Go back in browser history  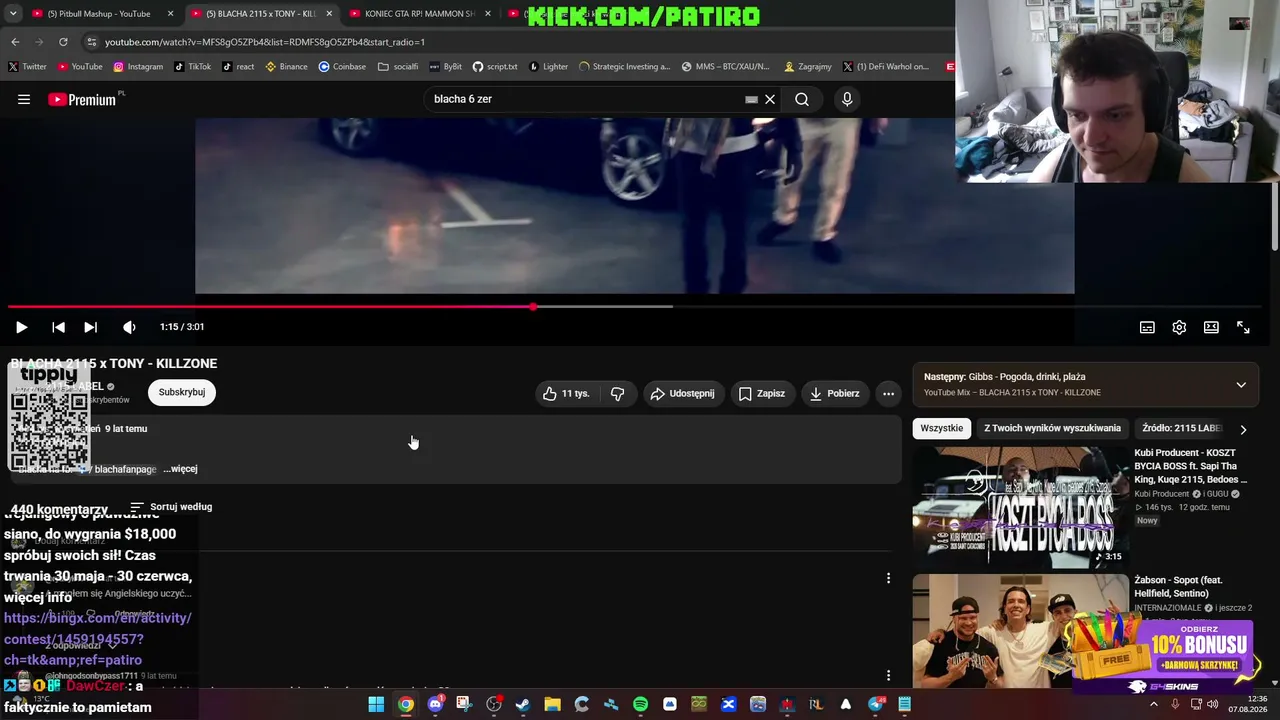coord(15,42)
